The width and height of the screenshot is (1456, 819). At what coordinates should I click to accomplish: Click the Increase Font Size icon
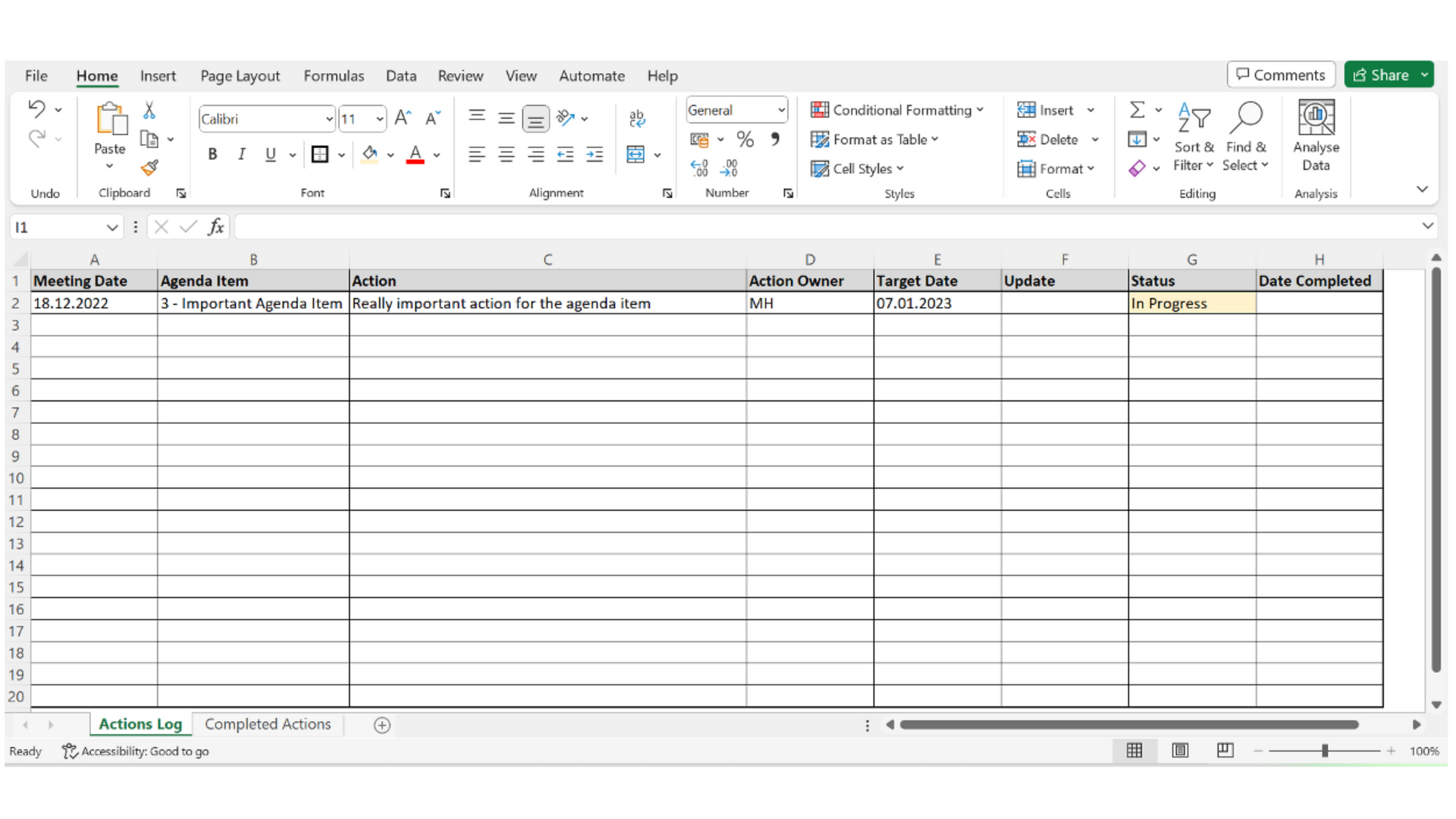(403, 118)
